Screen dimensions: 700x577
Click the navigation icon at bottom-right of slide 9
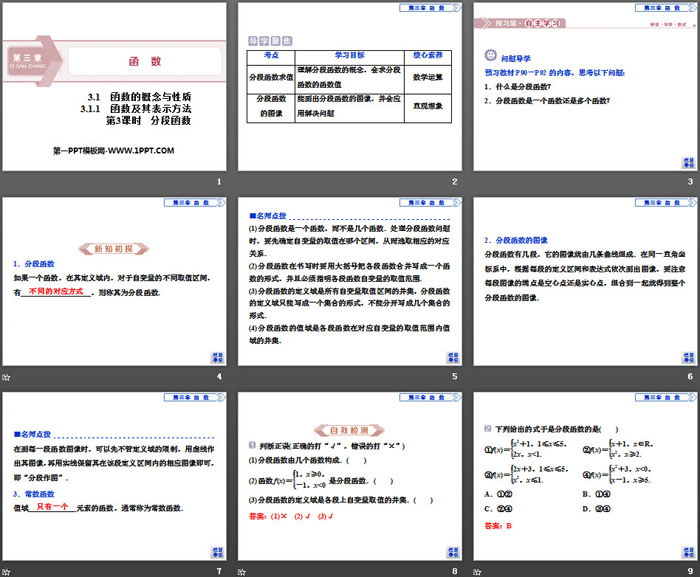pyautogui.click(x=688, y=552)
